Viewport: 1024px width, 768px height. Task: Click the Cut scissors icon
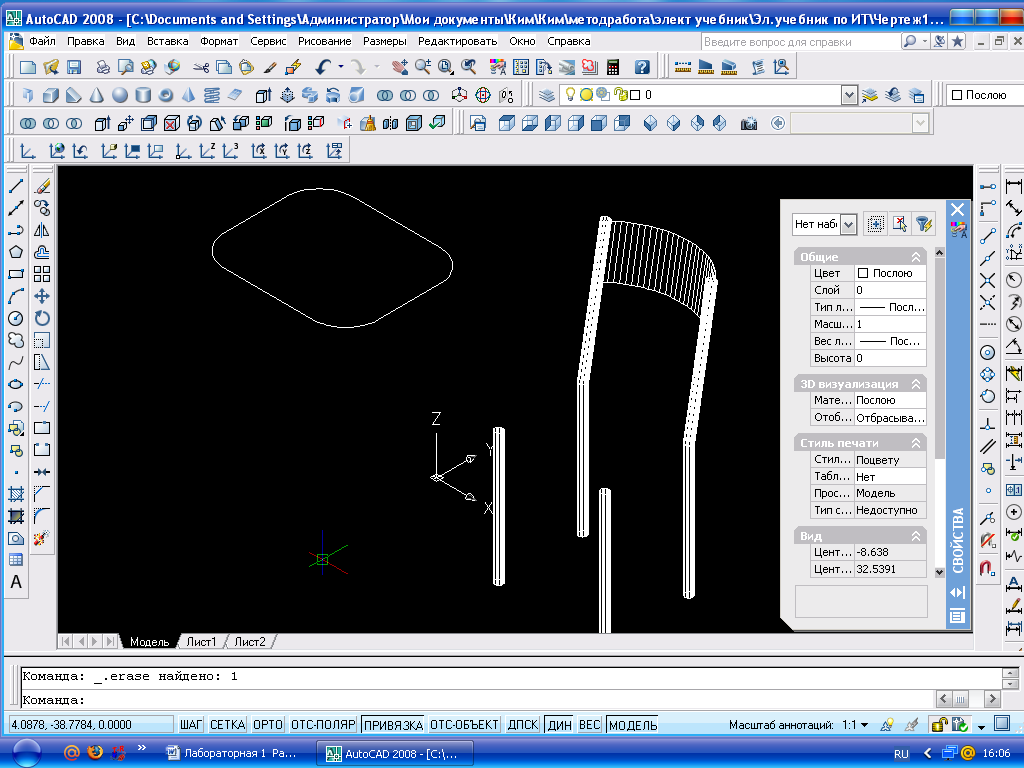pos(201,67)
